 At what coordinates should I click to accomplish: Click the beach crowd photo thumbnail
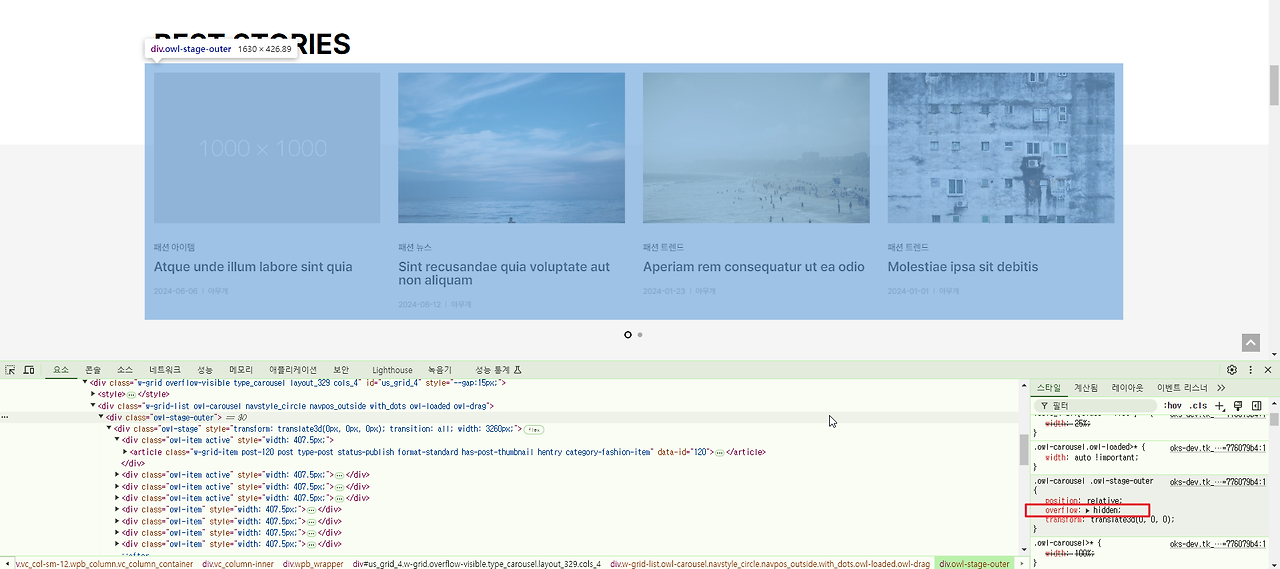(756, 148)
